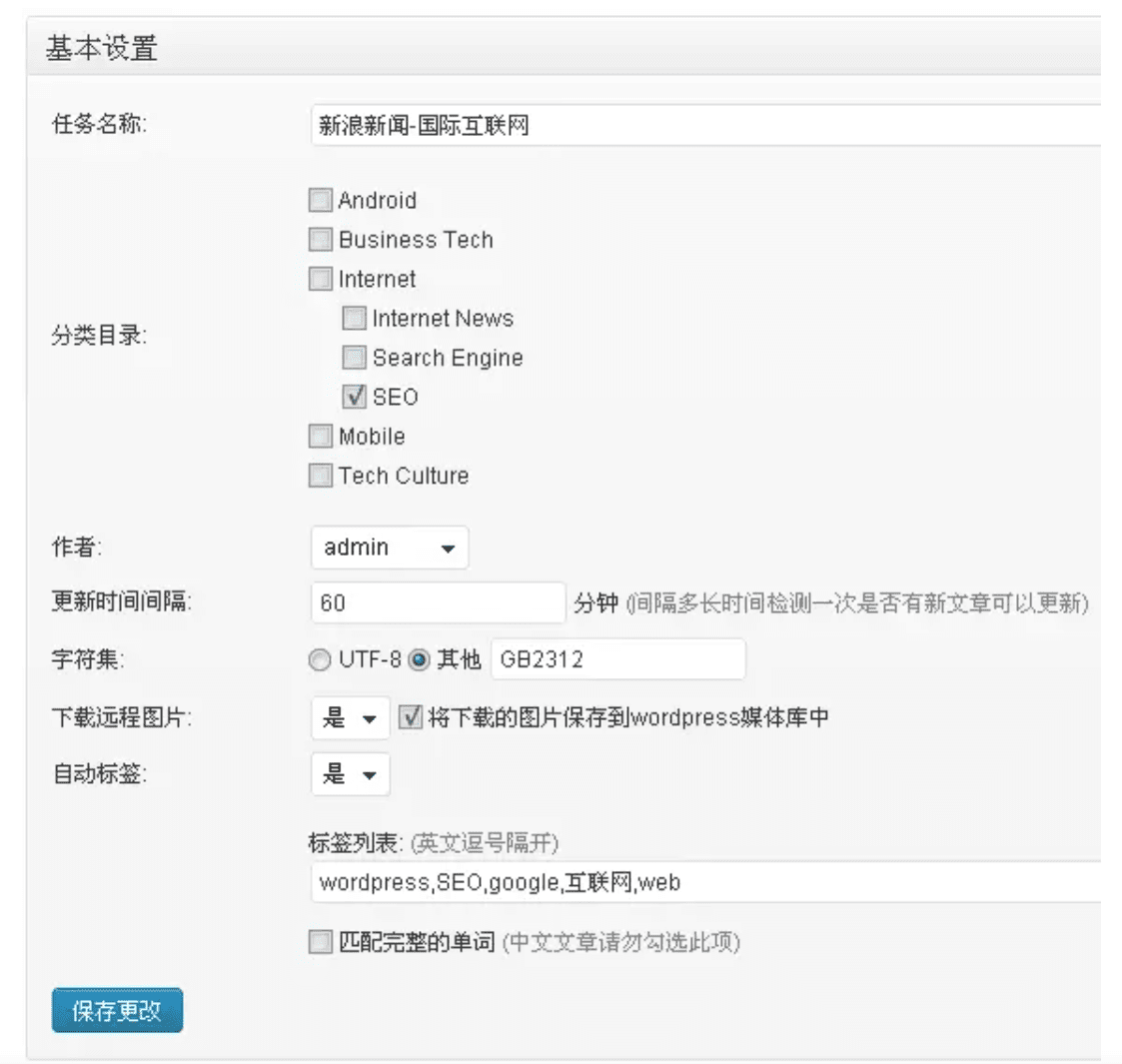Screen dimensions: 1122x1064
Task: Select the 更新时间间隔 minutes field
Action: 437,601
